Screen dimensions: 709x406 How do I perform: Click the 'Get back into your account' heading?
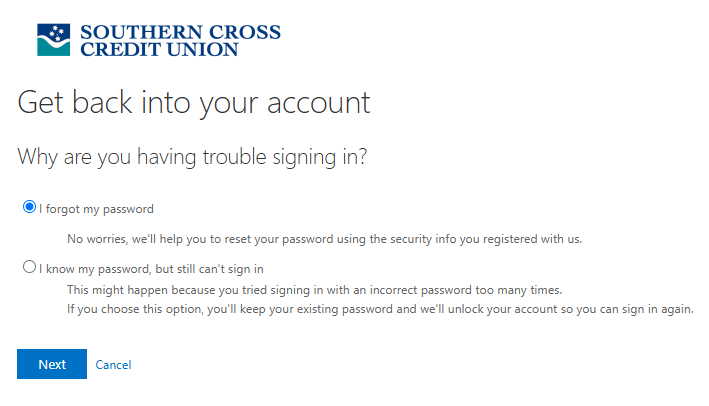click(x=194, y=103)
